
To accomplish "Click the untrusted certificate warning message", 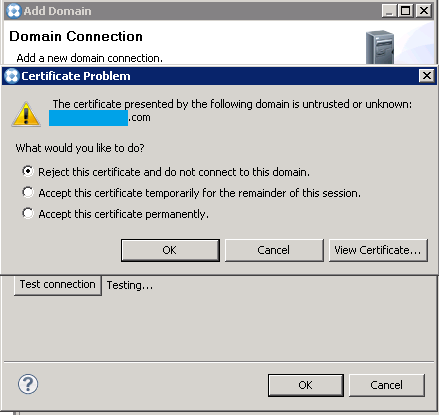I will click(x=232, y=104).
